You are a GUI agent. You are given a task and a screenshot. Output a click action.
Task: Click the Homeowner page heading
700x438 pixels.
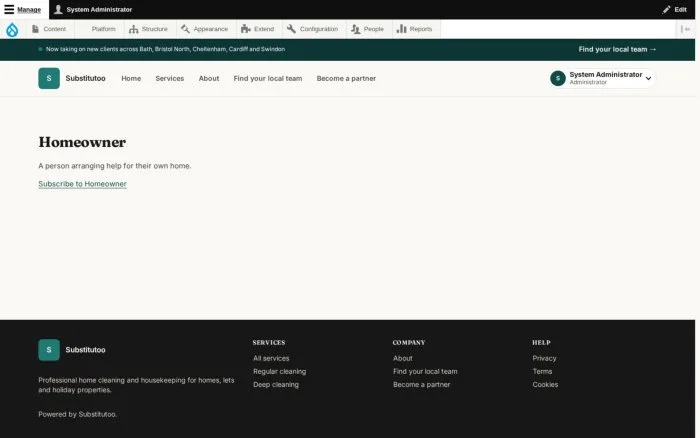pos(82,142)
